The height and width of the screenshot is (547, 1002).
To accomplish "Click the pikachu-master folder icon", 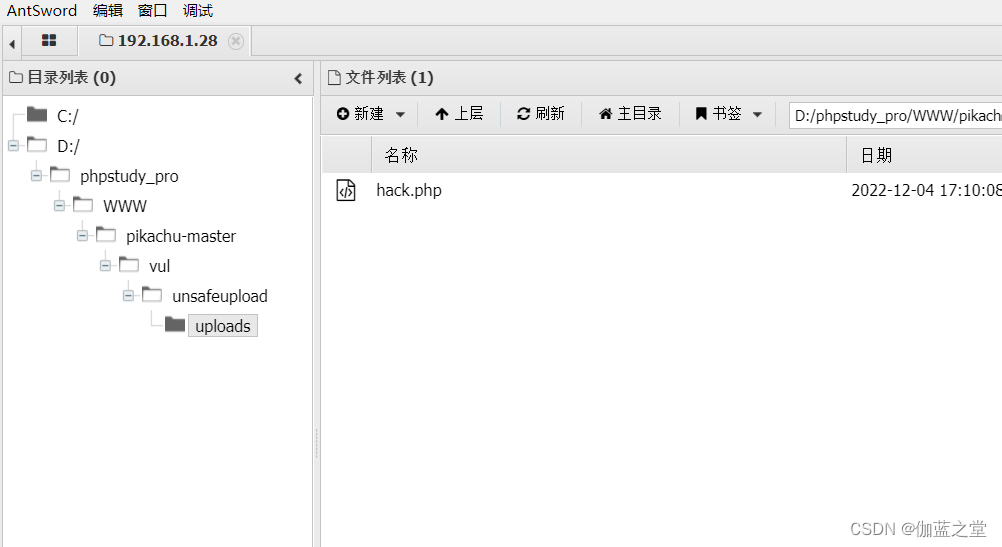I will (x=106, y=235).
